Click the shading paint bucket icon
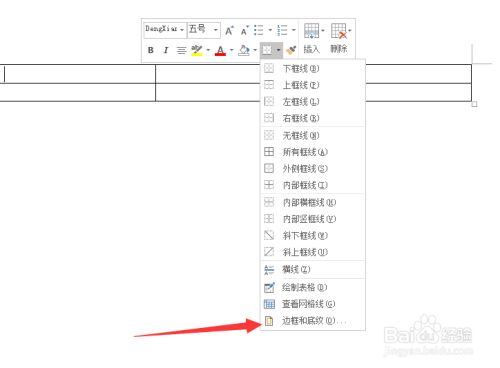Image resolution: width=500 pixels, height=368 pixels. pos(244,50)
